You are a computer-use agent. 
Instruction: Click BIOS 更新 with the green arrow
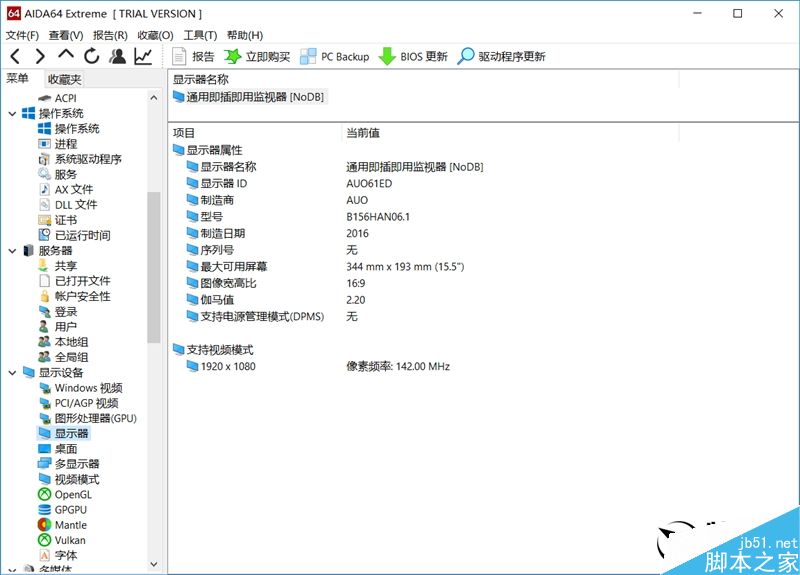coord(413,56)
